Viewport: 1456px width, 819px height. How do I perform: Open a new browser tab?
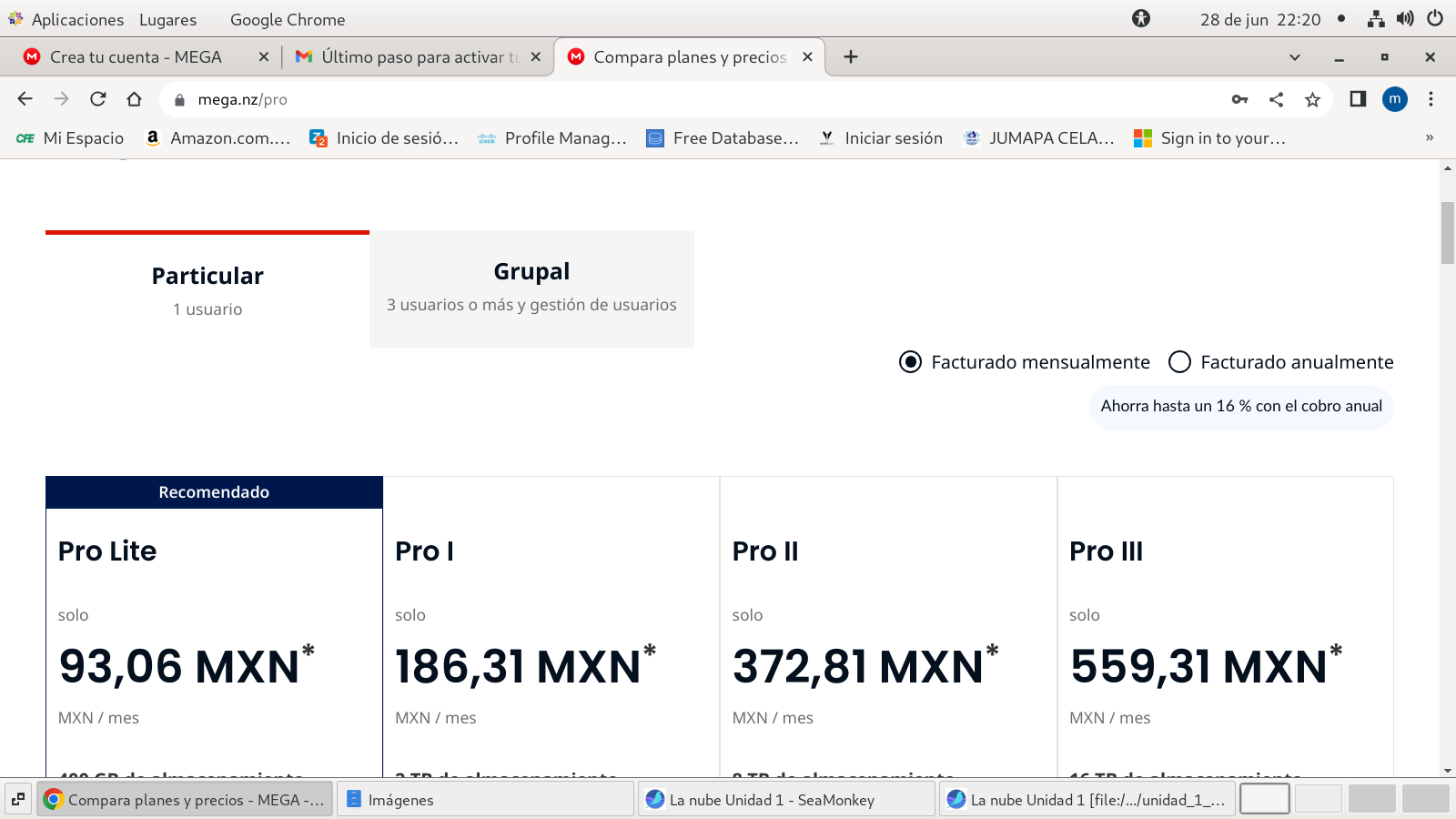click(851, 56)
